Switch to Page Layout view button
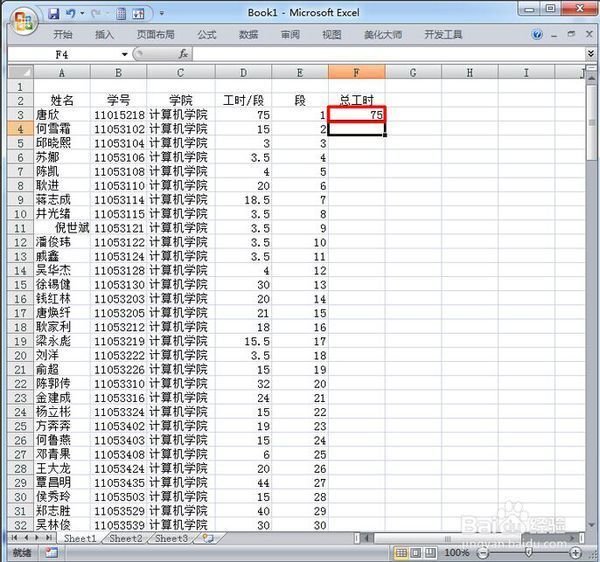This screenshot has width=600, height=562. (416, 553)
